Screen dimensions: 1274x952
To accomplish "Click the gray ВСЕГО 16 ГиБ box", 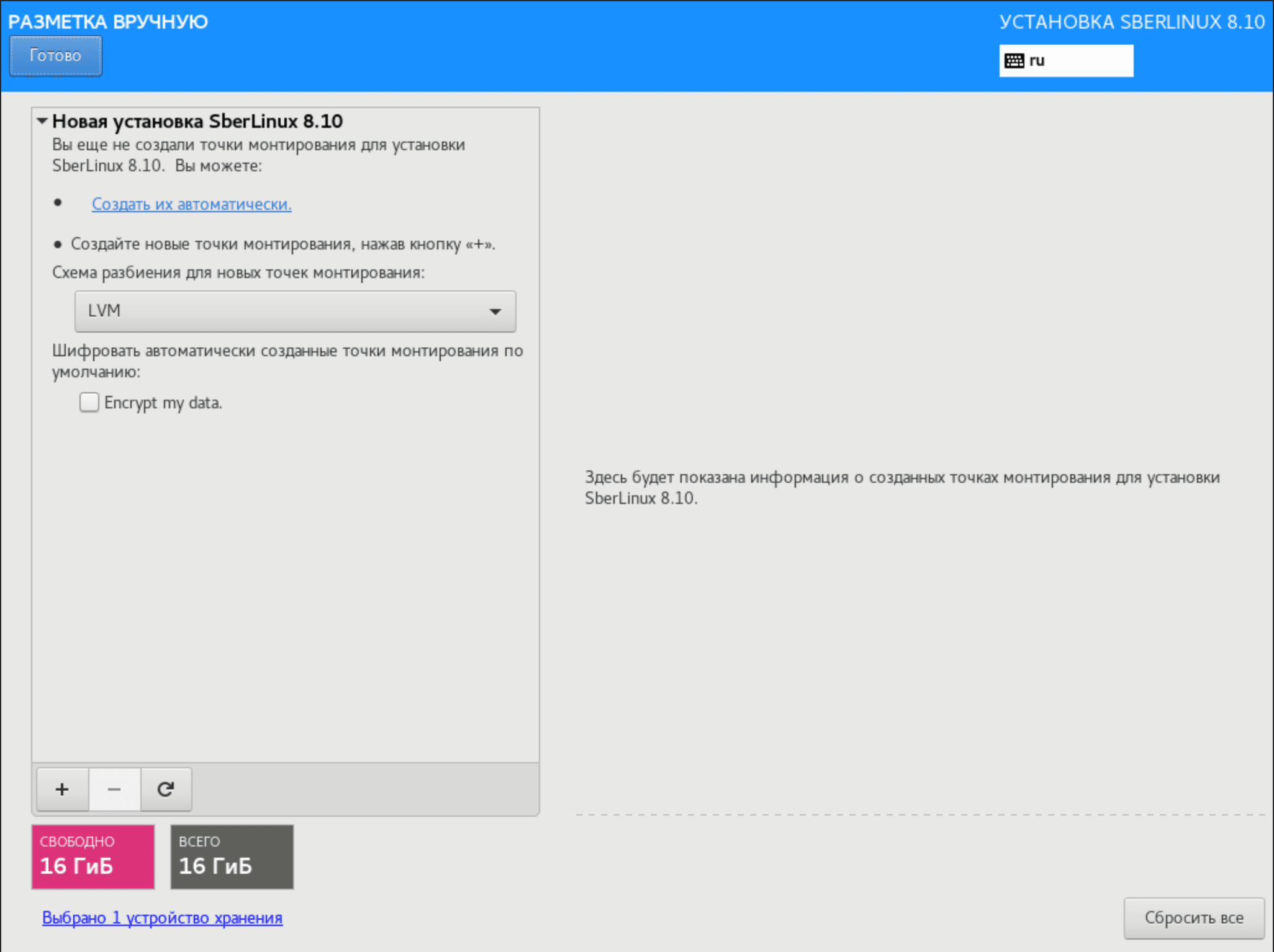I will pos(232,856).
